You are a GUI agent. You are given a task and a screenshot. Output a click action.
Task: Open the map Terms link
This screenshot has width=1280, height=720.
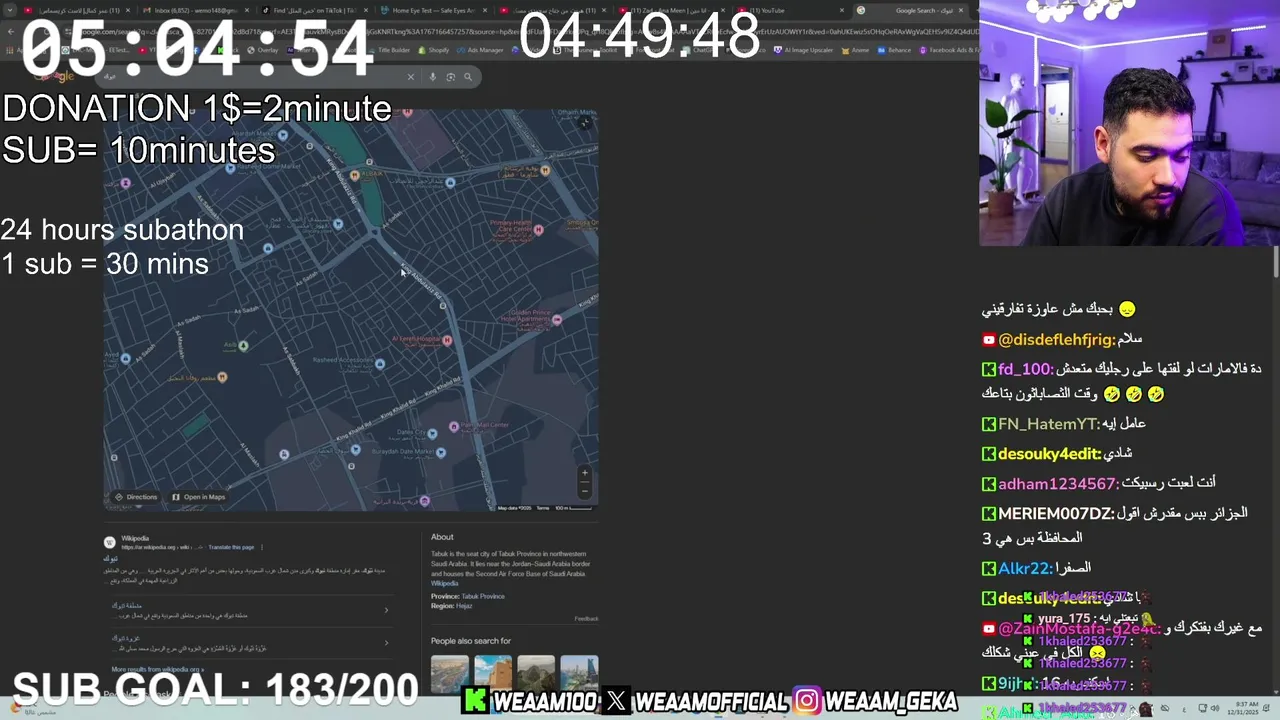pos(543,508)
